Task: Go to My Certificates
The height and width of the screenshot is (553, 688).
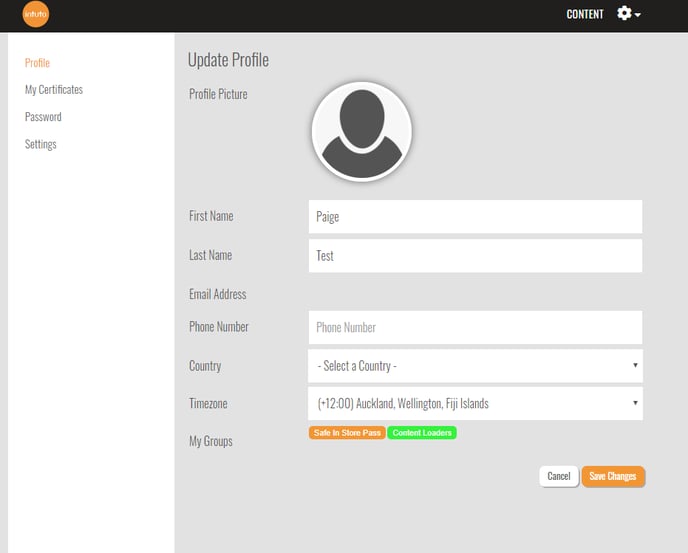Action: [x=54, y=90]
